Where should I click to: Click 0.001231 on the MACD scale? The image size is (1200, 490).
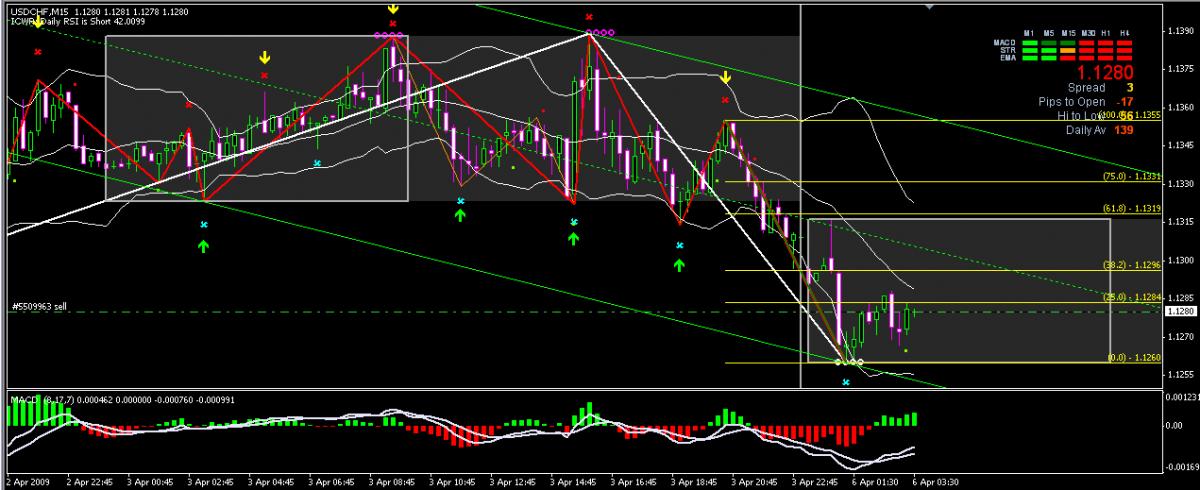1181,398
